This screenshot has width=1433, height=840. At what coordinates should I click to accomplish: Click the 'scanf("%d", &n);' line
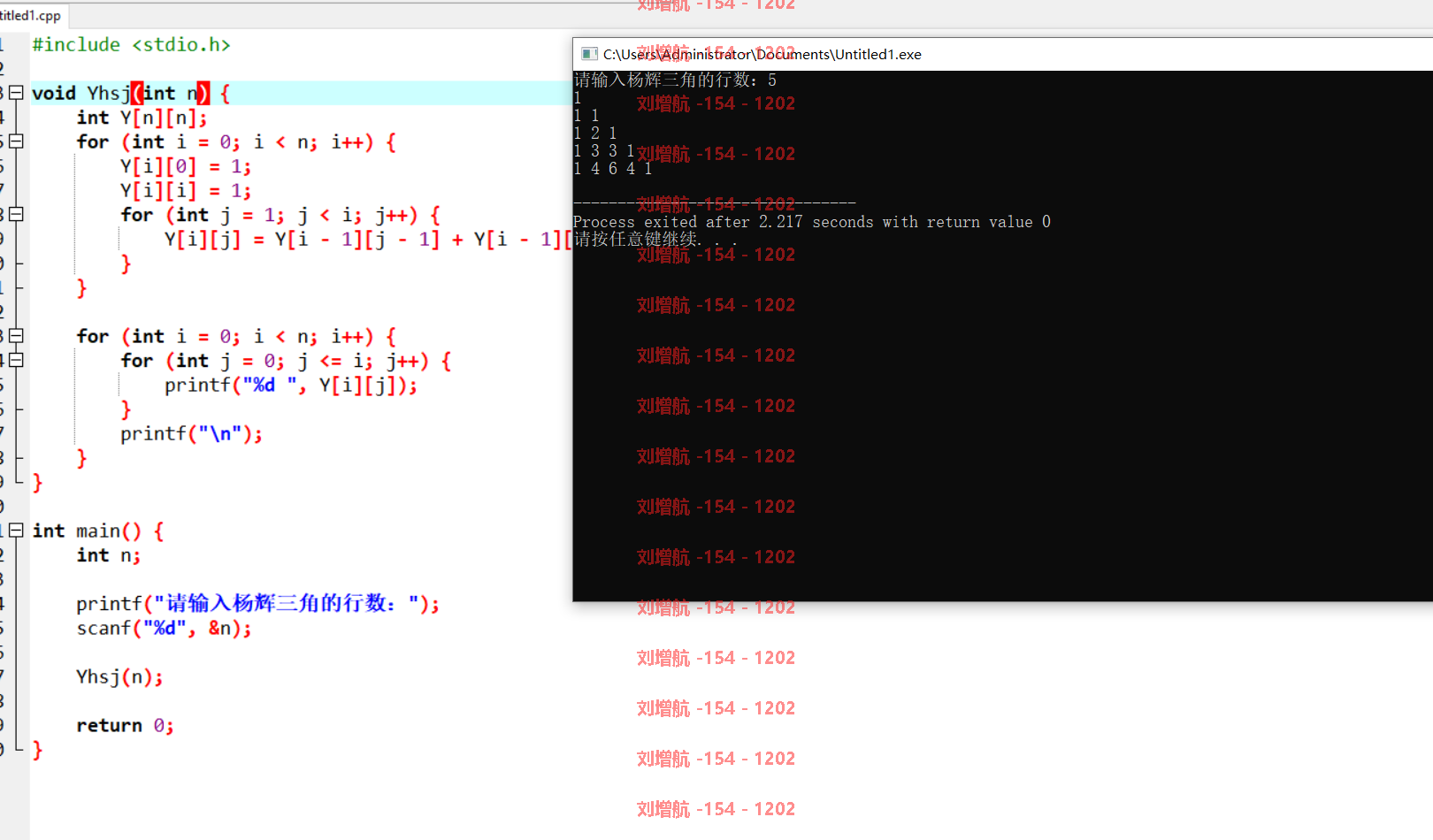(x=165, y=628)
